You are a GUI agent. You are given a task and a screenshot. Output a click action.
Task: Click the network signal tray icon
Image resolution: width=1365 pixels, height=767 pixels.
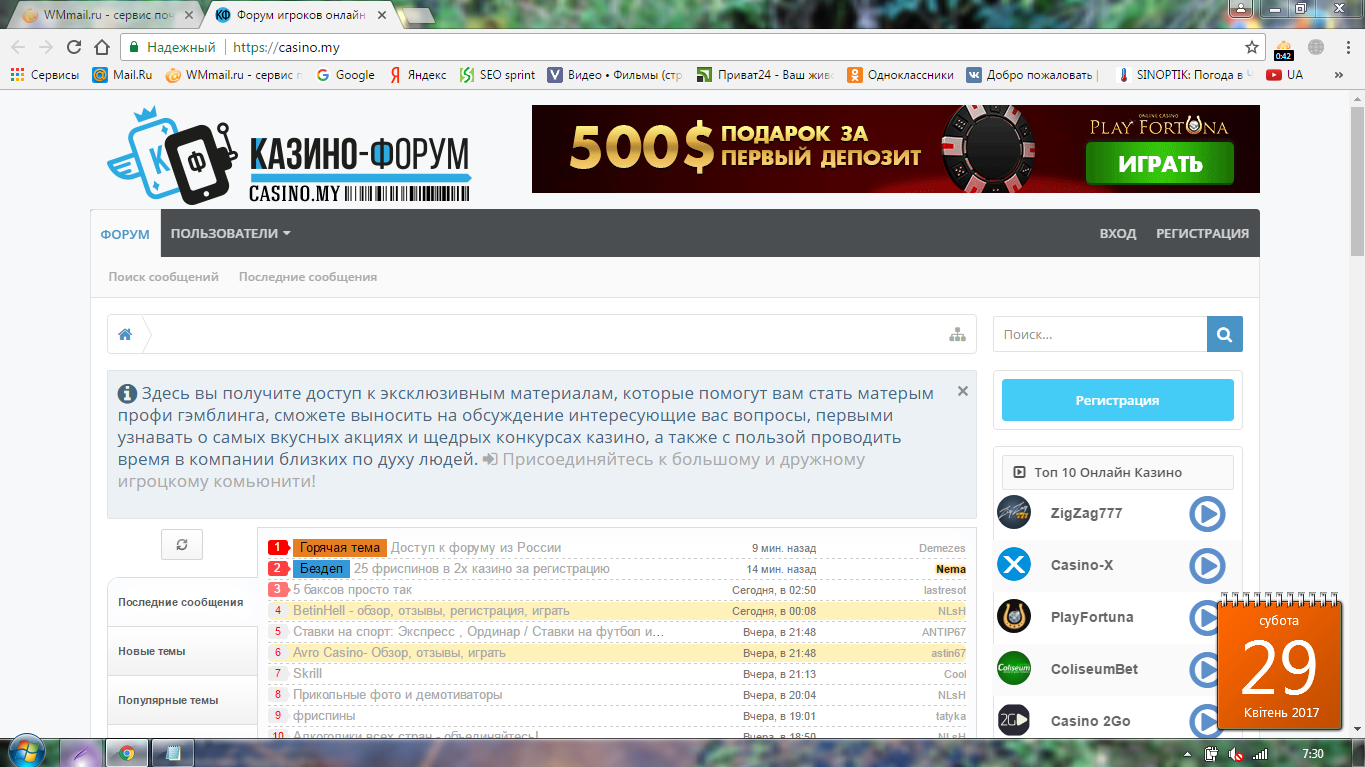[x=1260, y=754]
